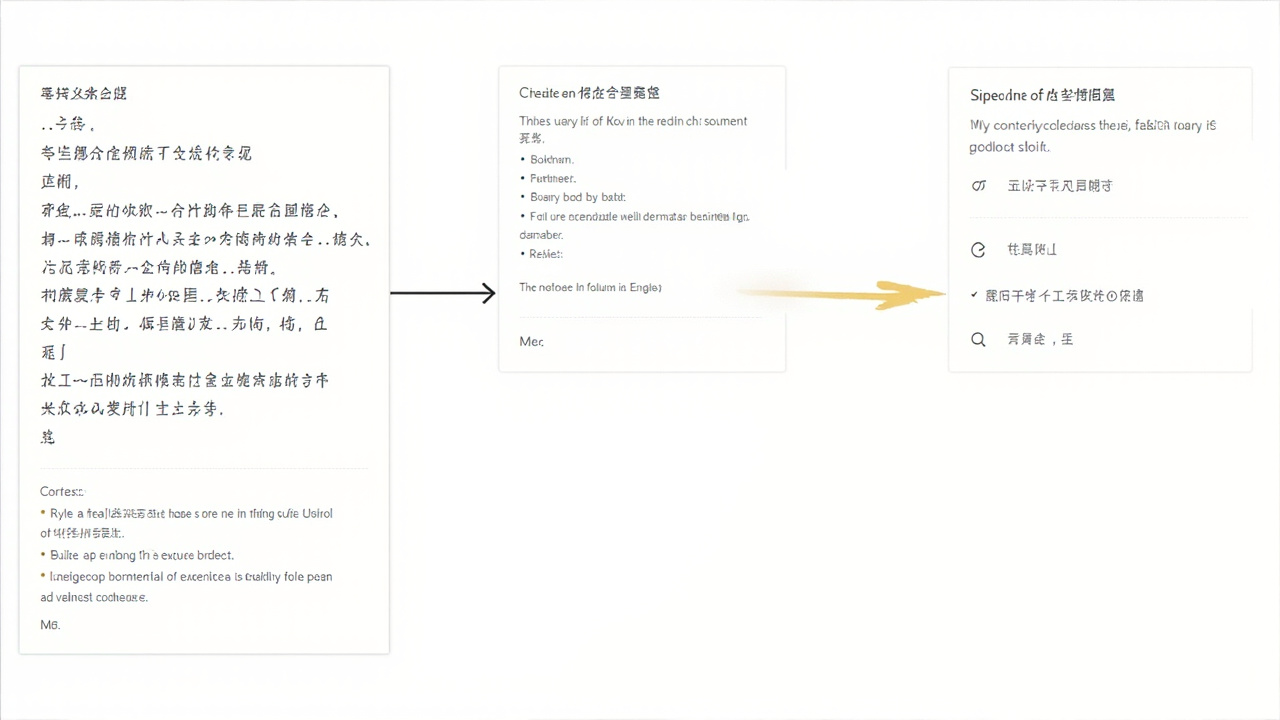This screenshot has width=1280, height=720.
Task: Click 'Mer.' at bottom of middle card
Action: click(532, 342)
